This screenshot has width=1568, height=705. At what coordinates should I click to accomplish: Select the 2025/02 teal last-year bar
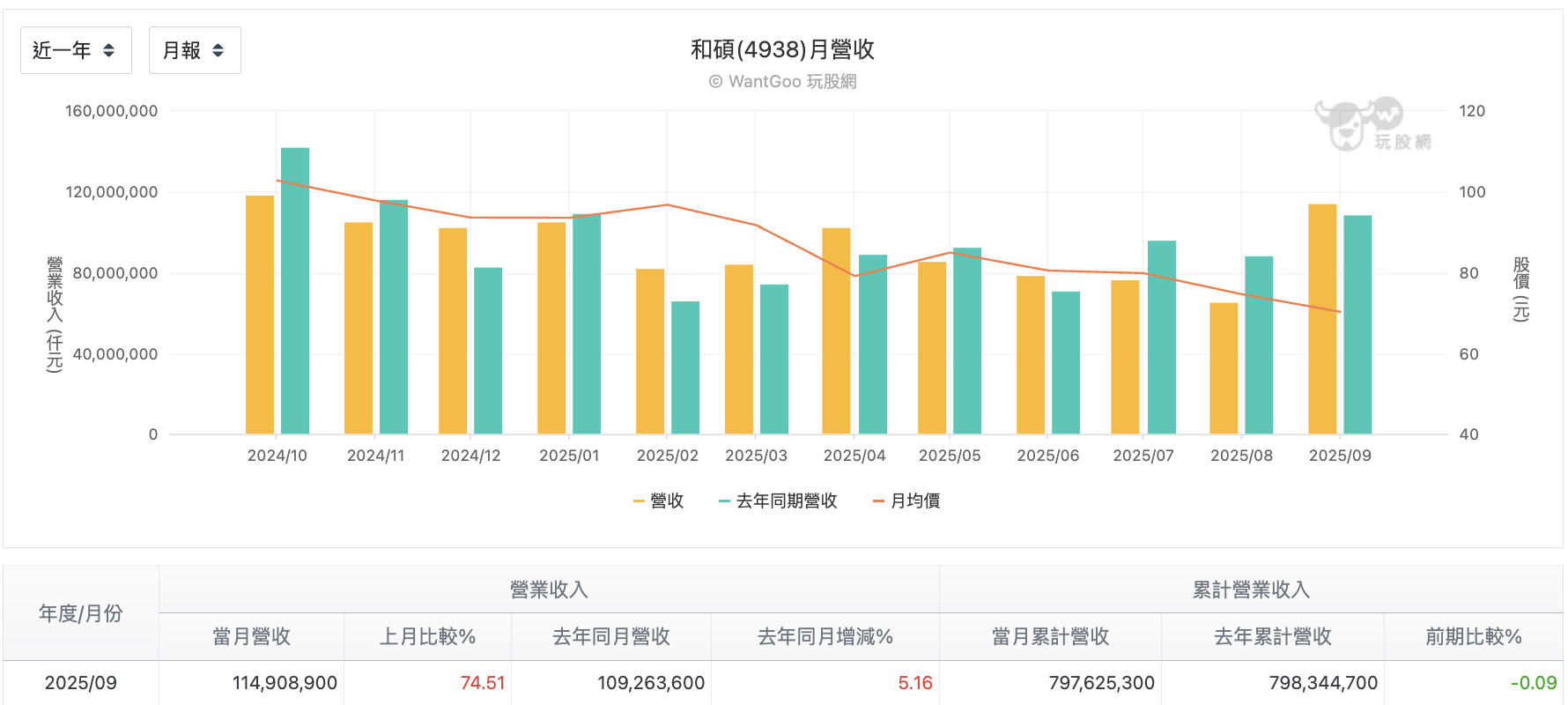[x=685, y=367]
